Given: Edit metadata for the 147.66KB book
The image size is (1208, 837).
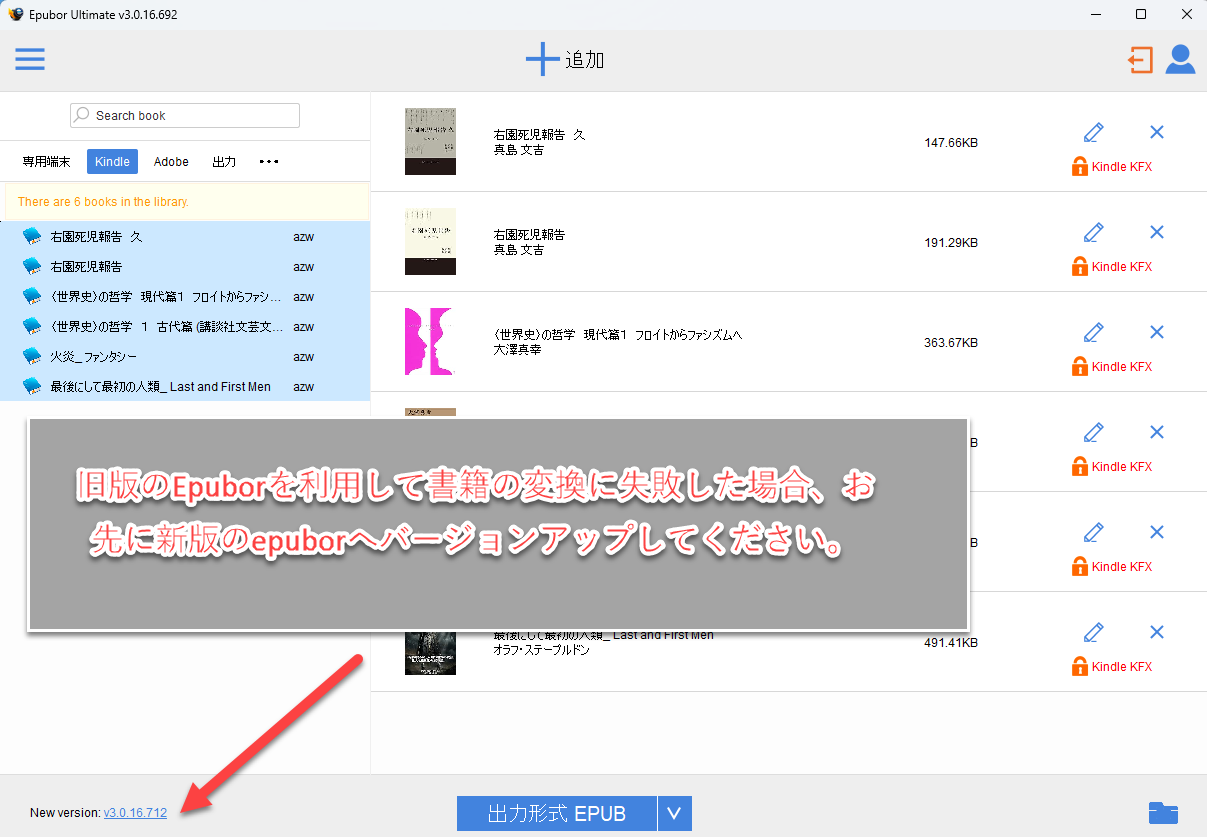Looking at the screenshot, I should pos(1094,132).
